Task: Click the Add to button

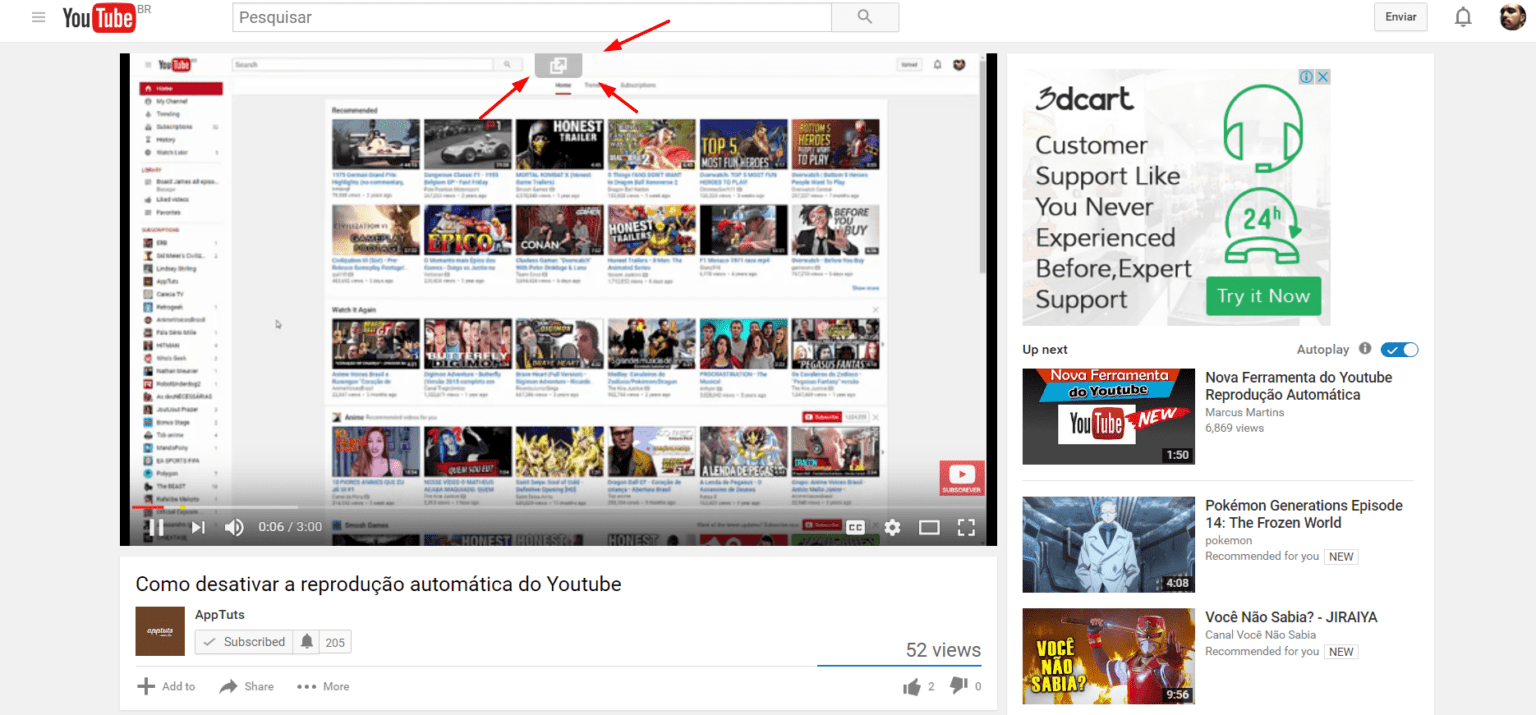Action: coord(166,686)
